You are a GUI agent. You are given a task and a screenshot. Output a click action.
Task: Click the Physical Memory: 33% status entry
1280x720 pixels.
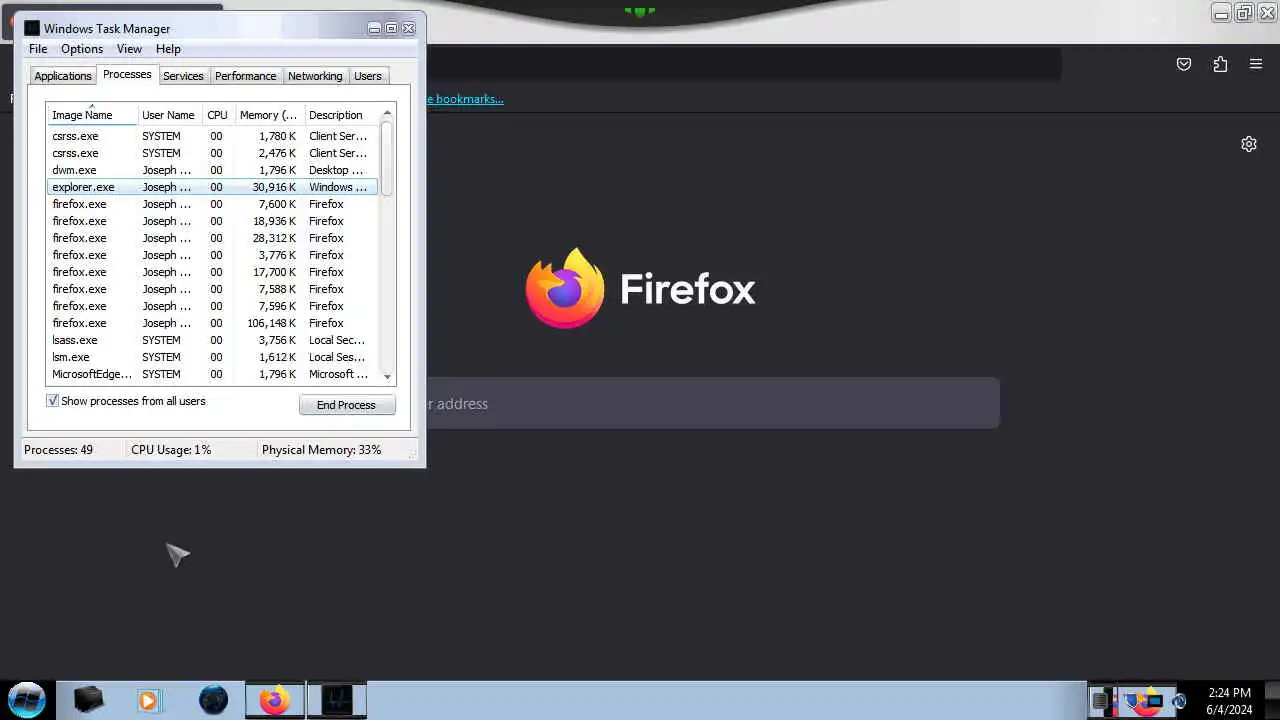click(321, 450)
